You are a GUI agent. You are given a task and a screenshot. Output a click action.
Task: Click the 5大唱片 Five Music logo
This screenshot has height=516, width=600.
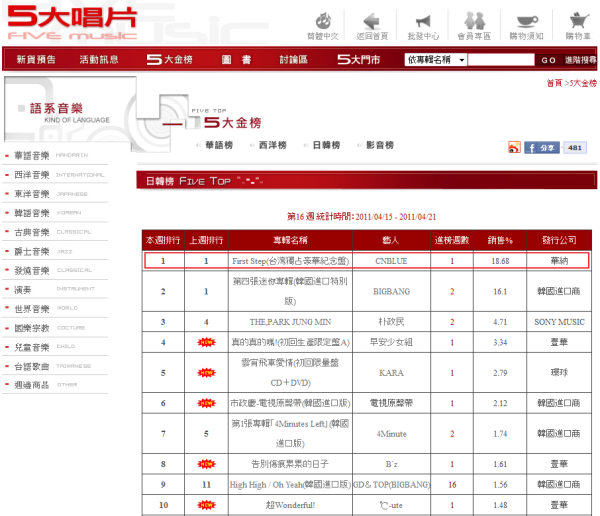(72, 24)
